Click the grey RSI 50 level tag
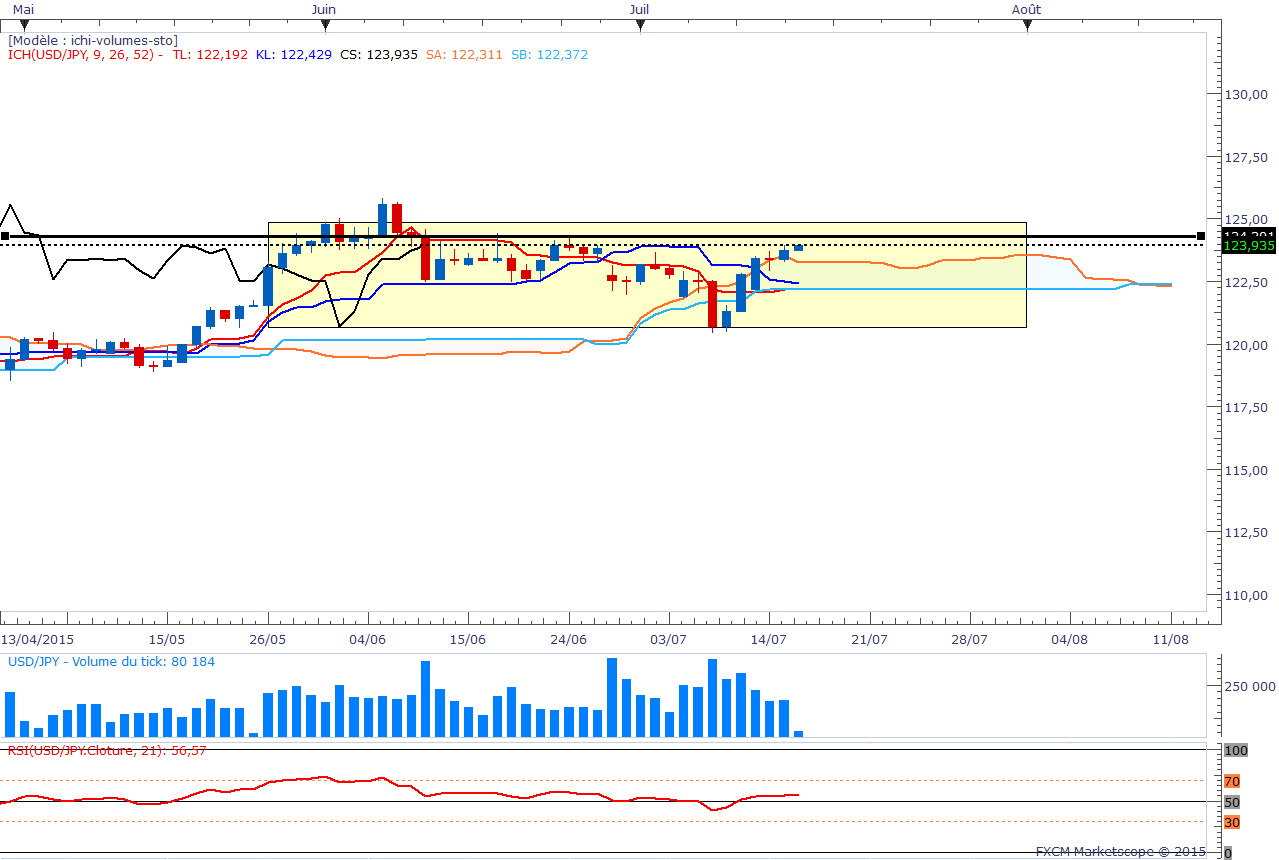The width and height of the screenshot is (1279, 860). 1232,802
